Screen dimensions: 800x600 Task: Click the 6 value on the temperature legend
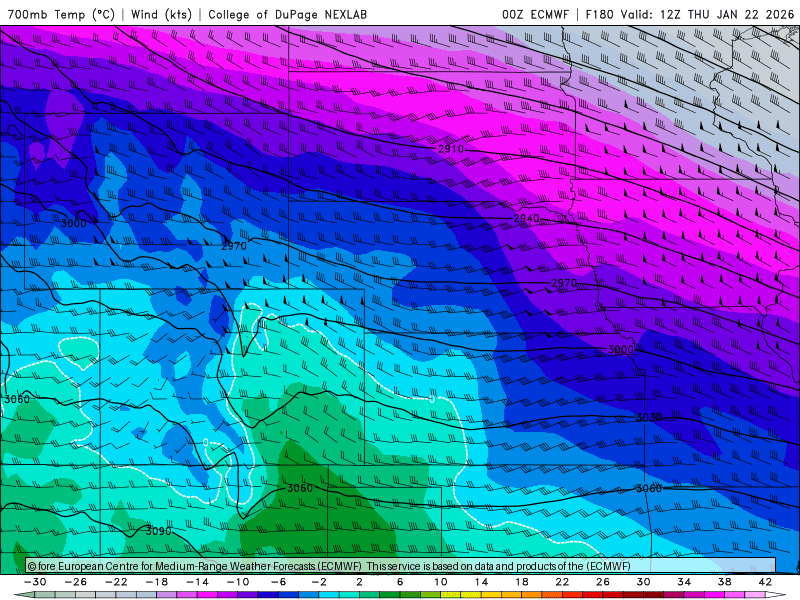pos(400,582)
